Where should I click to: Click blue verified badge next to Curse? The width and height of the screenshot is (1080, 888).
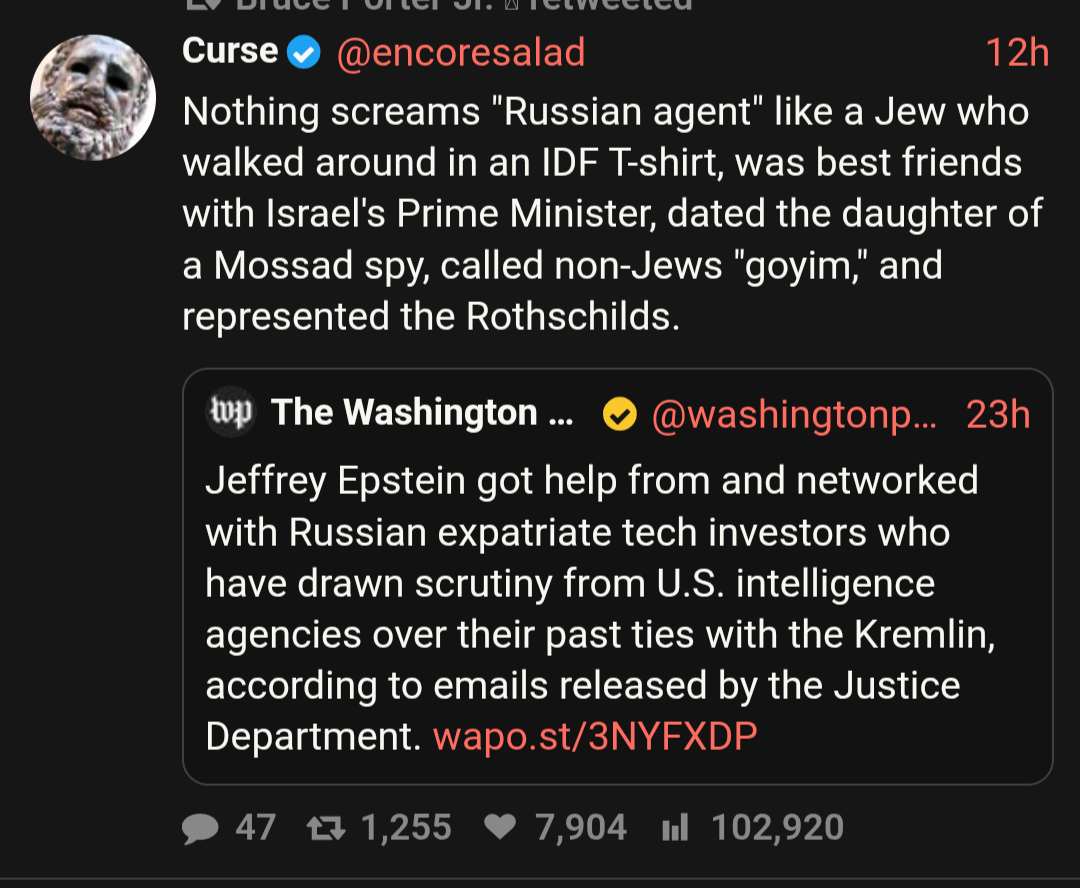(304, 53)
